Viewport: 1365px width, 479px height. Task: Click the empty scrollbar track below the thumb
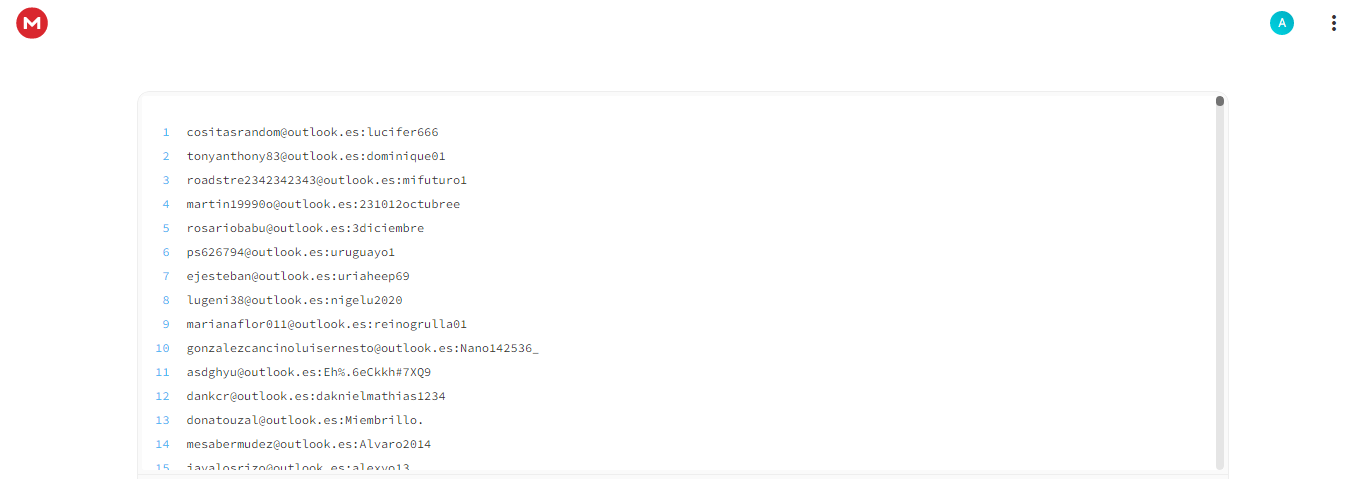1220,288
